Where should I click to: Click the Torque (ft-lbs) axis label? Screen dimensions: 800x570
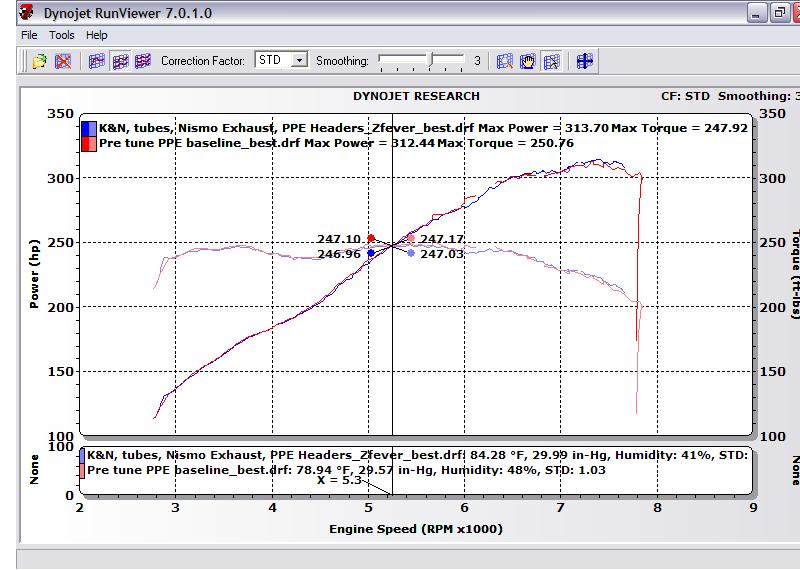click(x=795, y=275)
